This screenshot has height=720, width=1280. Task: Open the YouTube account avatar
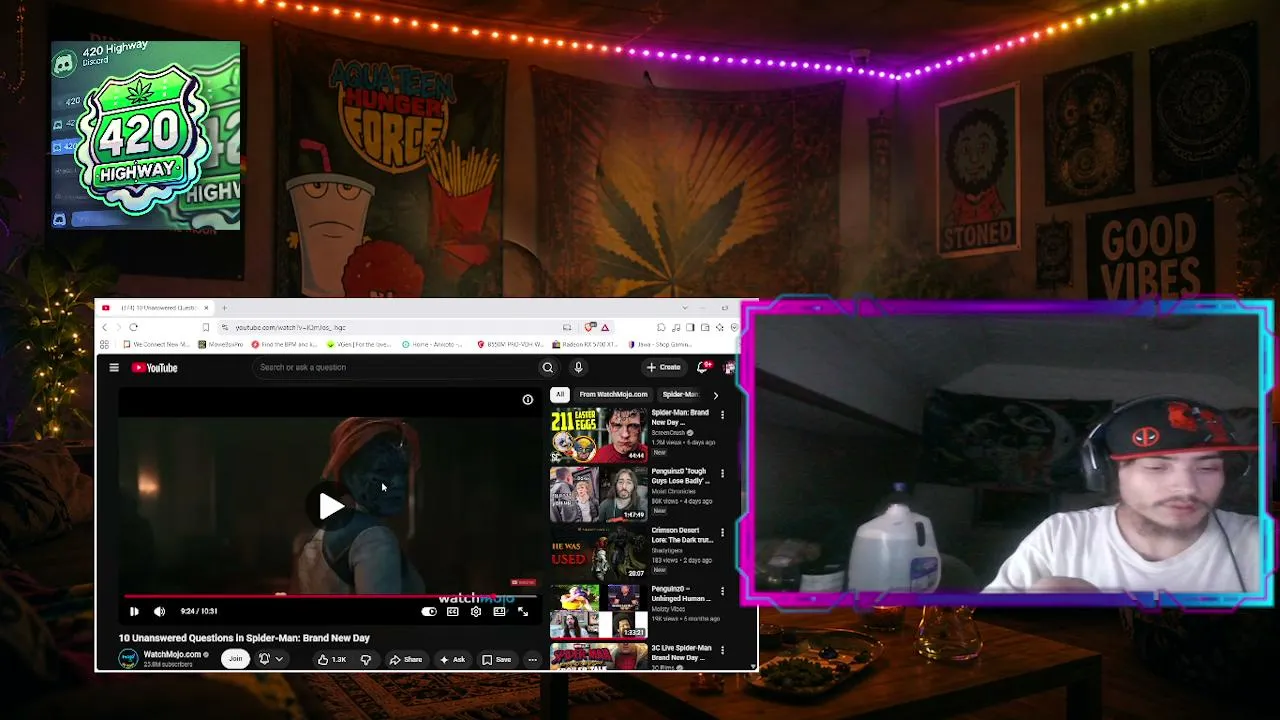click(729, 368)
